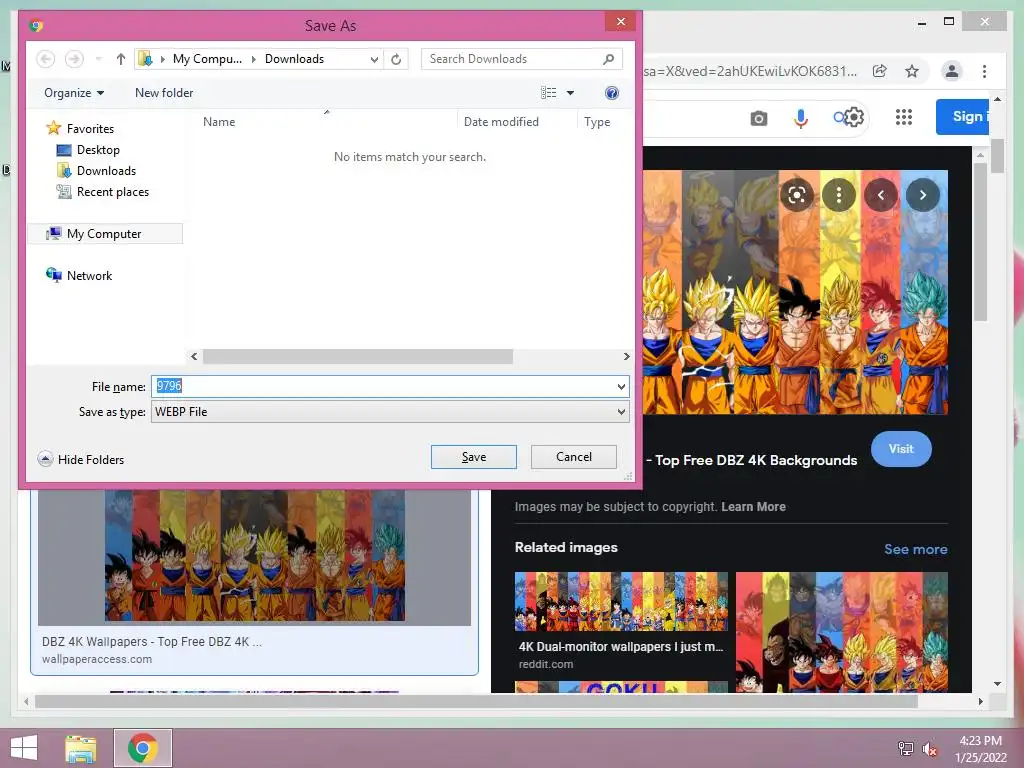Screen dimensions: 1024x768
Task: Click the dialog horizontal scrollbar thumb
Action: [358, 357]
